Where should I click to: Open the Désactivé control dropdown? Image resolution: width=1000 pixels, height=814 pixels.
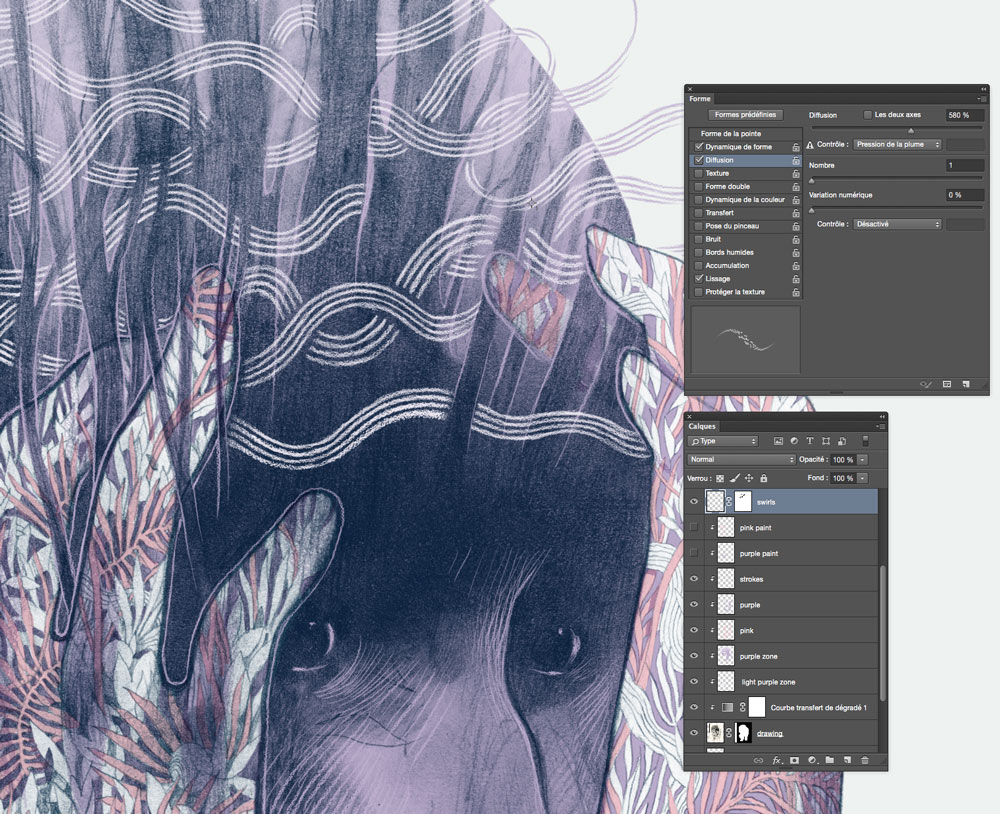[x=897, y=225]
